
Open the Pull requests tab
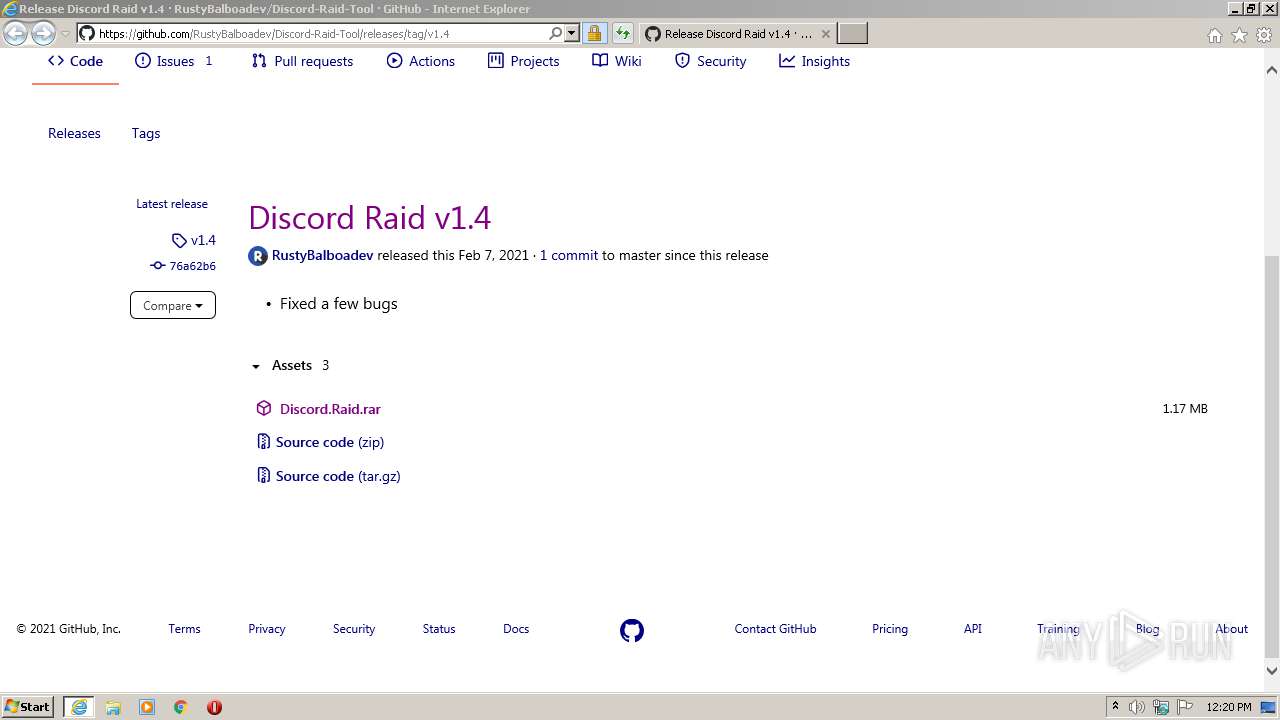click(x=302, y=61)
